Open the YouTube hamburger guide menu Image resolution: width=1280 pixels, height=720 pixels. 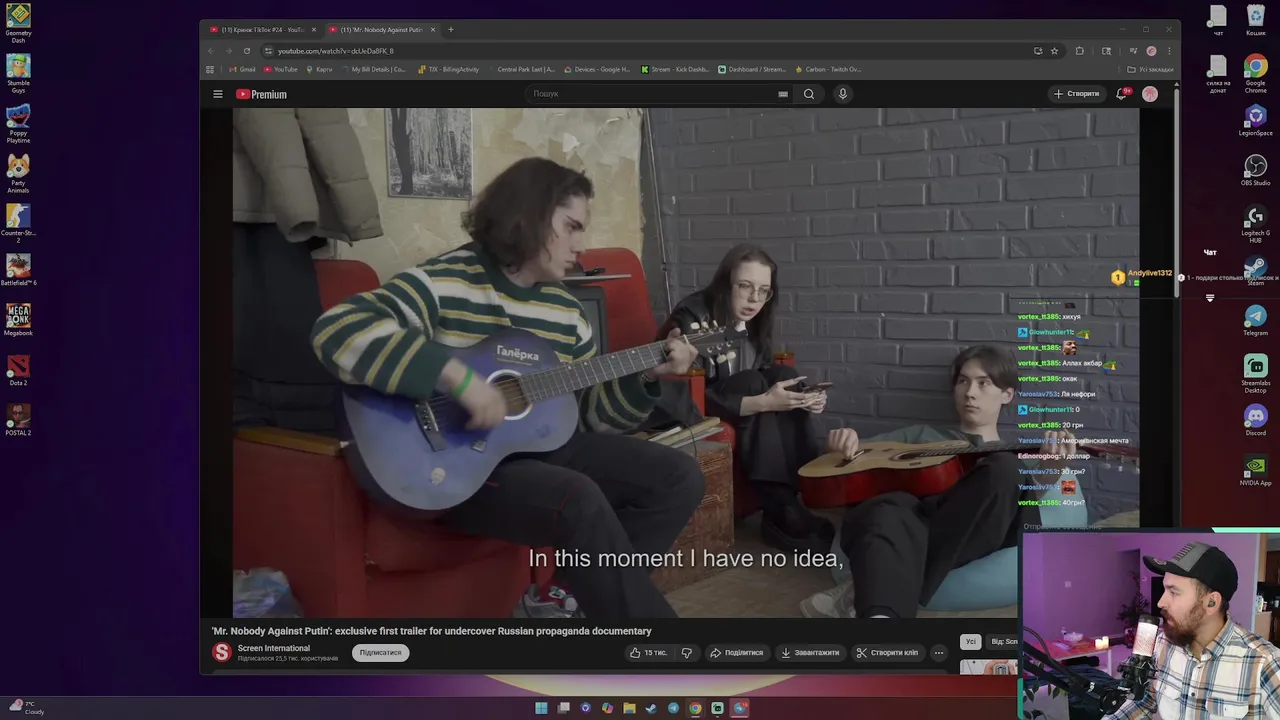pos(217,94)
